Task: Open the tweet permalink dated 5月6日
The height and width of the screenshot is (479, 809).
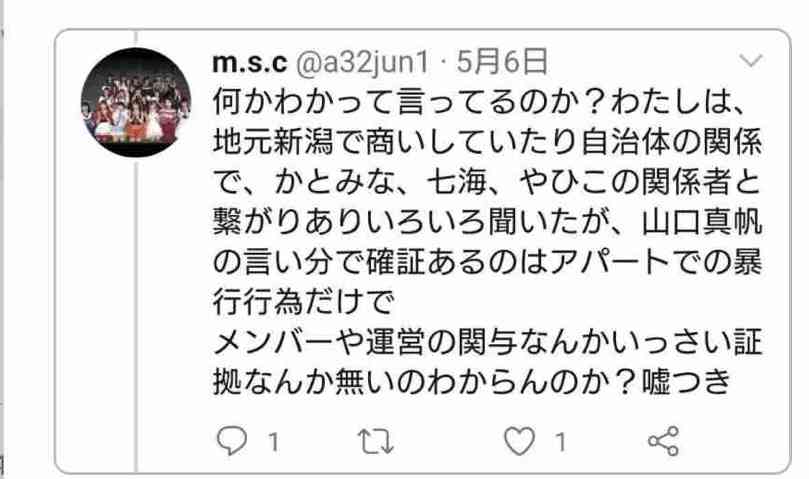Action: [x=502, y=62]
